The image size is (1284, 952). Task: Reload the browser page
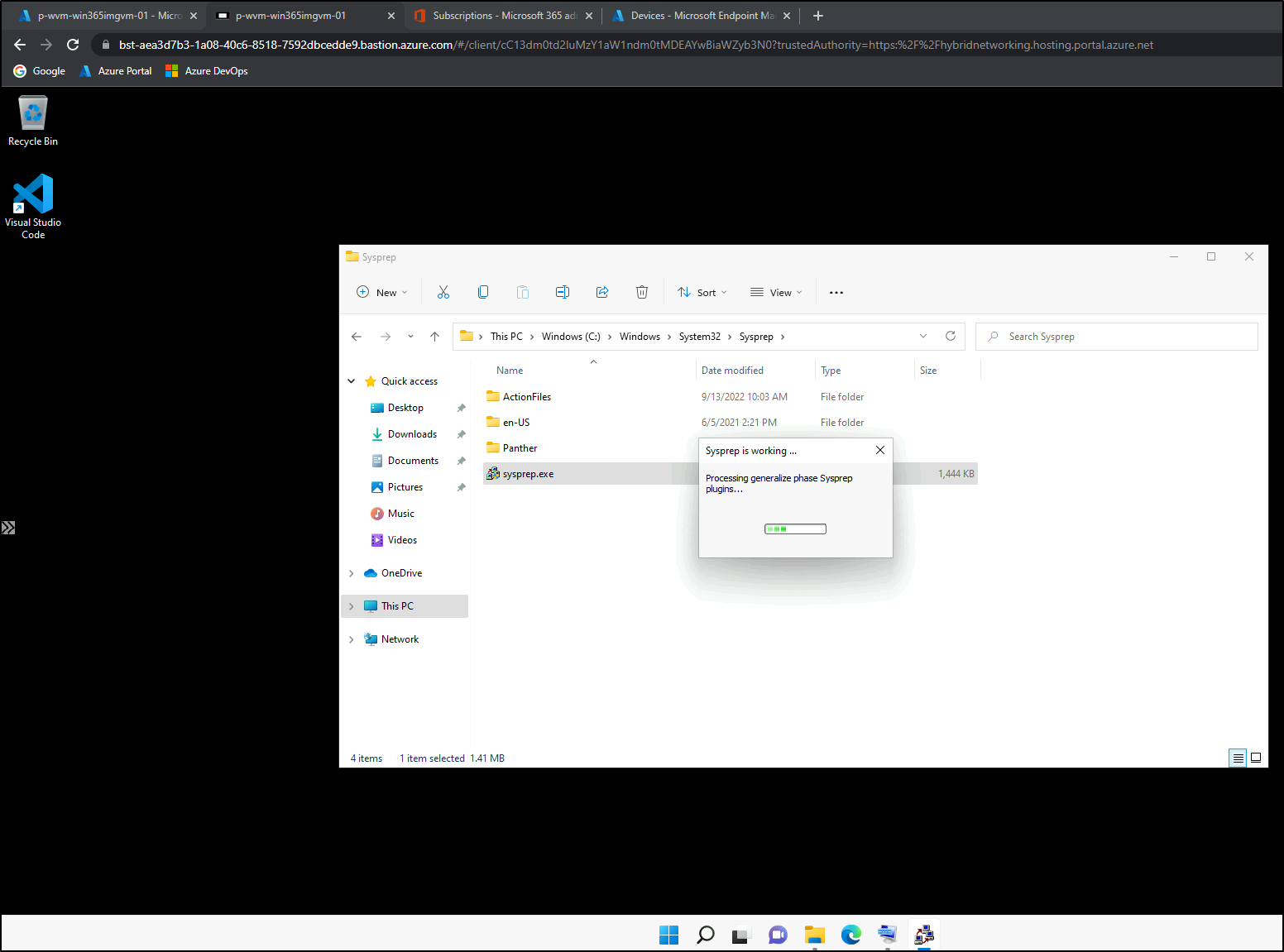coord(73,45)
